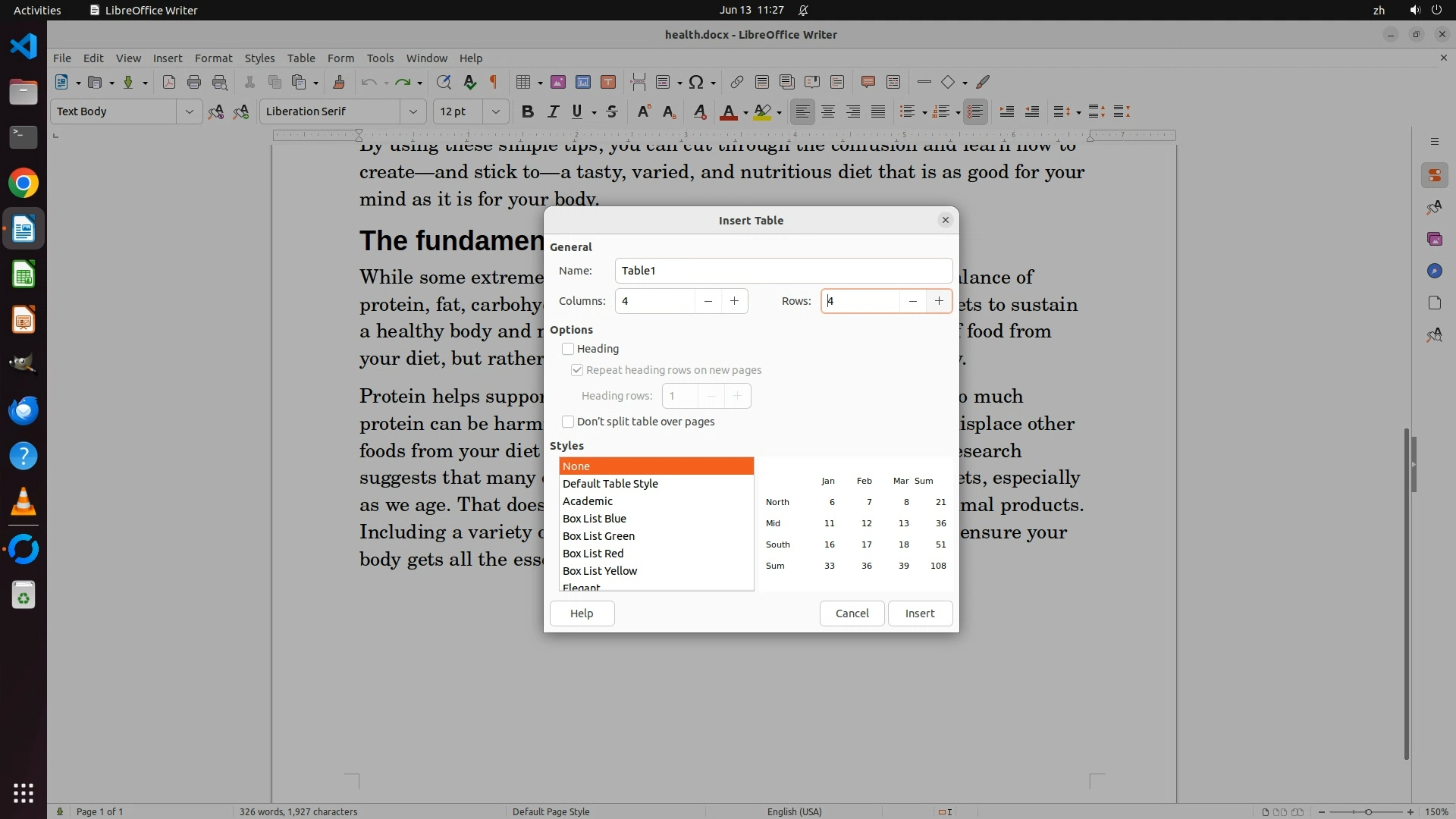Open the Table menu
1456x819 pixels.
[x=301, y=58]
